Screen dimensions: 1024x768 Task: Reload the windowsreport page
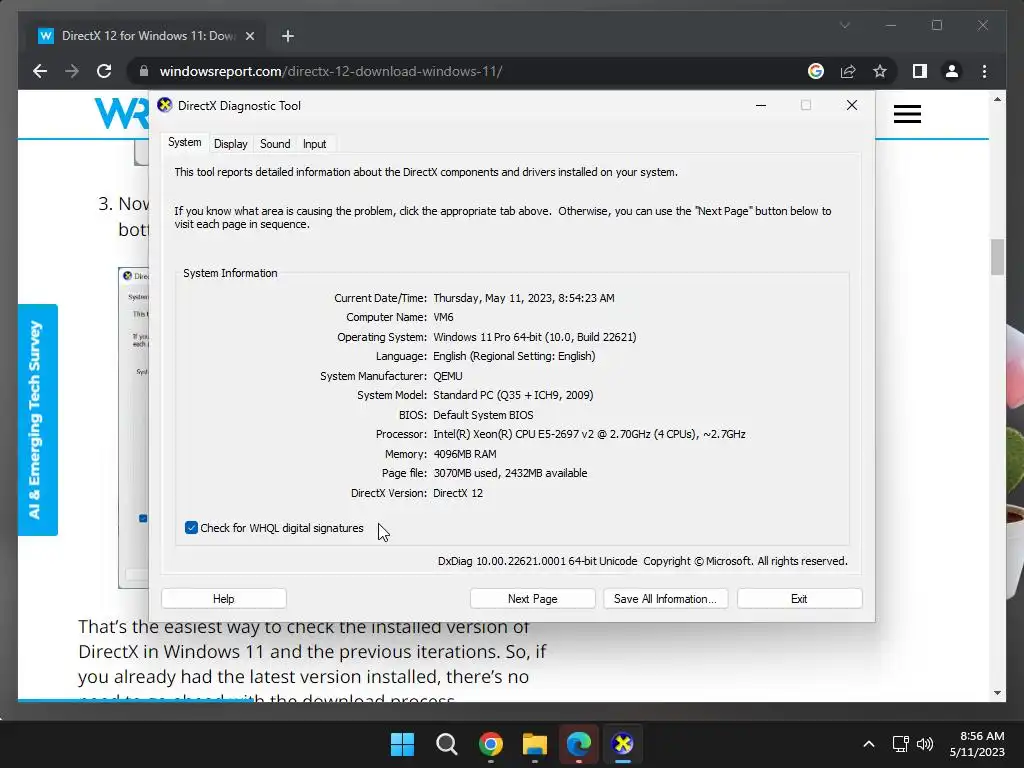point(104,71)
